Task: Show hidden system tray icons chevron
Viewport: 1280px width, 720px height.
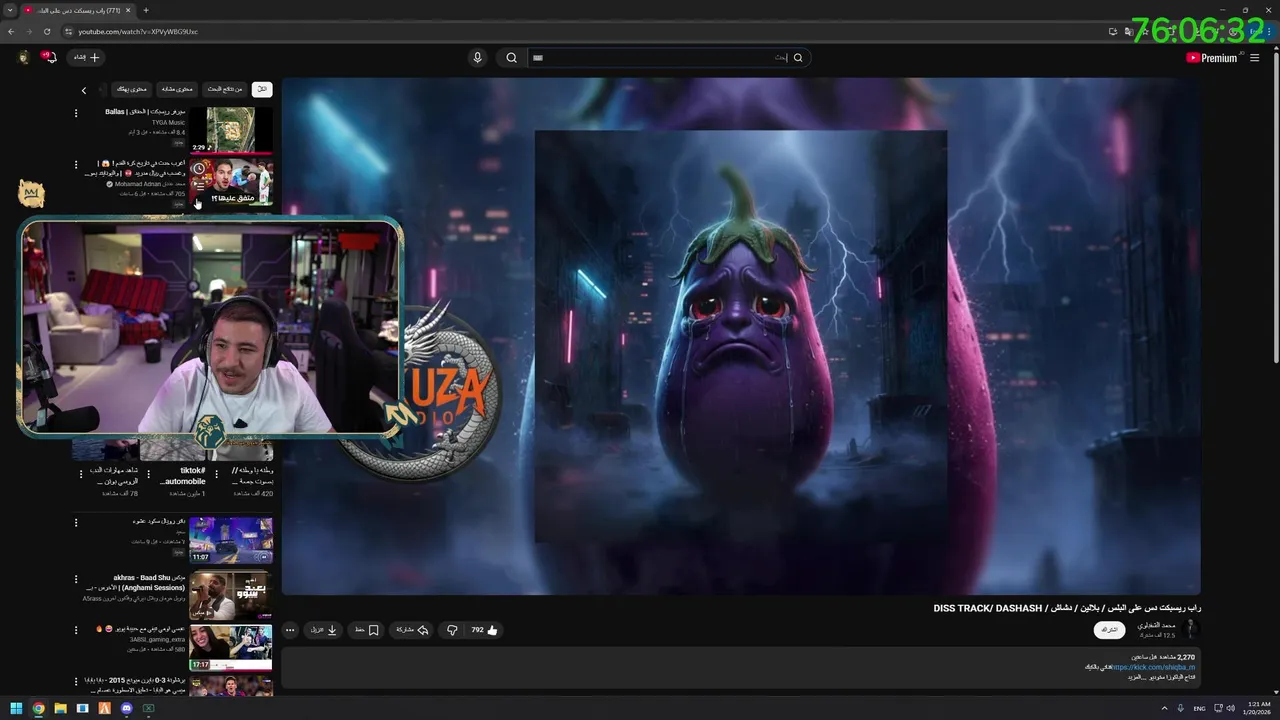Action: (x=1165, y=708)
